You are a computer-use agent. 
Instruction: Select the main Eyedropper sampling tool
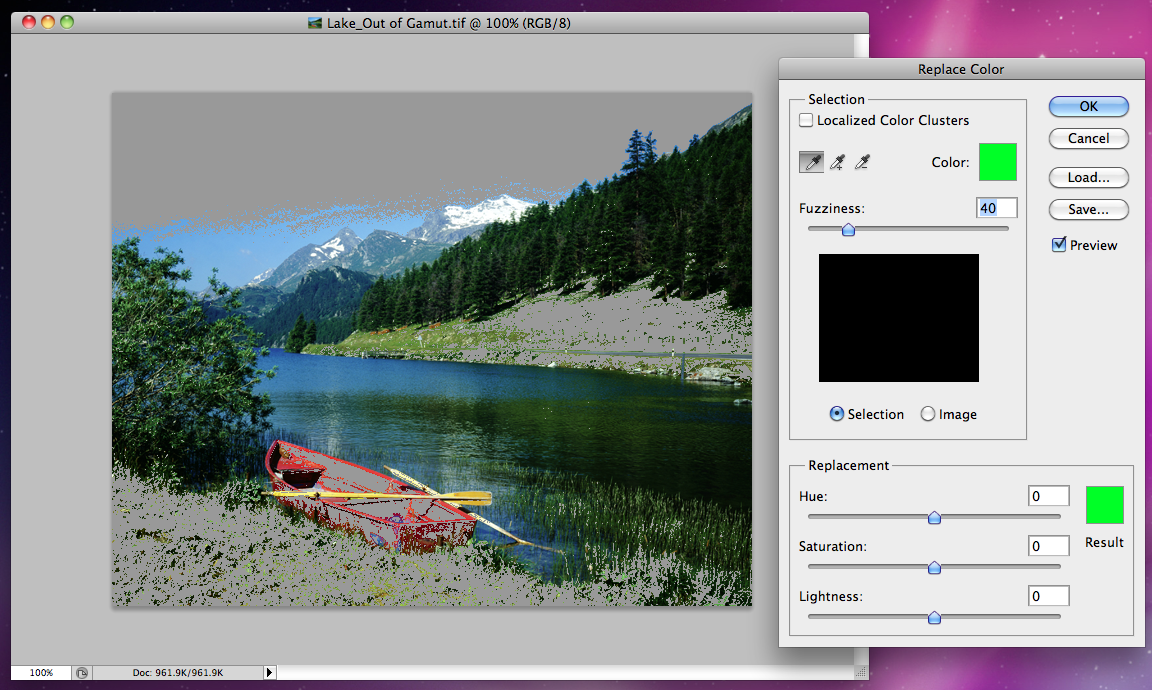(x=811, y=161)
